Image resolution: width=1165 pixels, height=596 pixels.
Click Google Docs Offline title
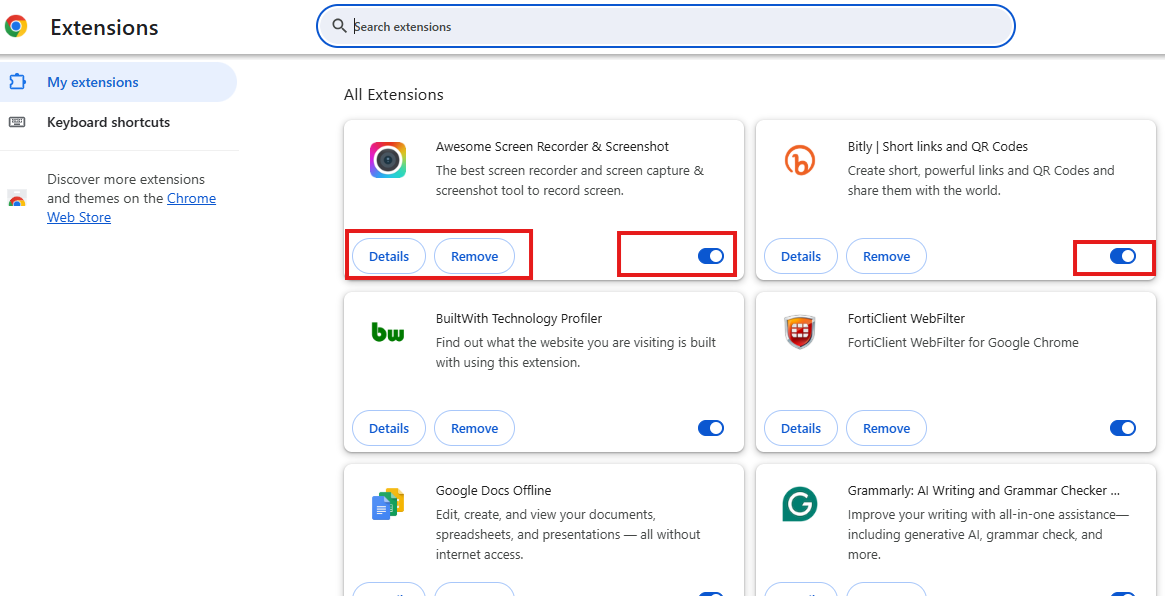[493, 490]
